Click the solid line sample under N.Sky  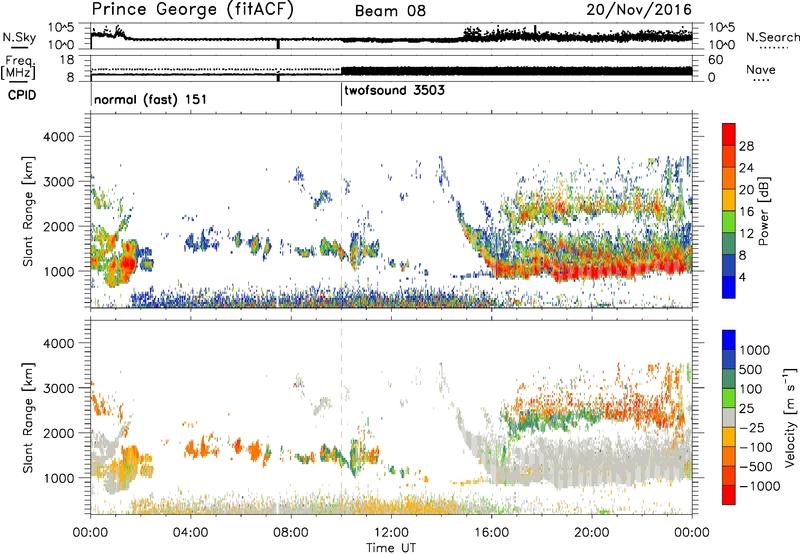[x=19, y=47]
